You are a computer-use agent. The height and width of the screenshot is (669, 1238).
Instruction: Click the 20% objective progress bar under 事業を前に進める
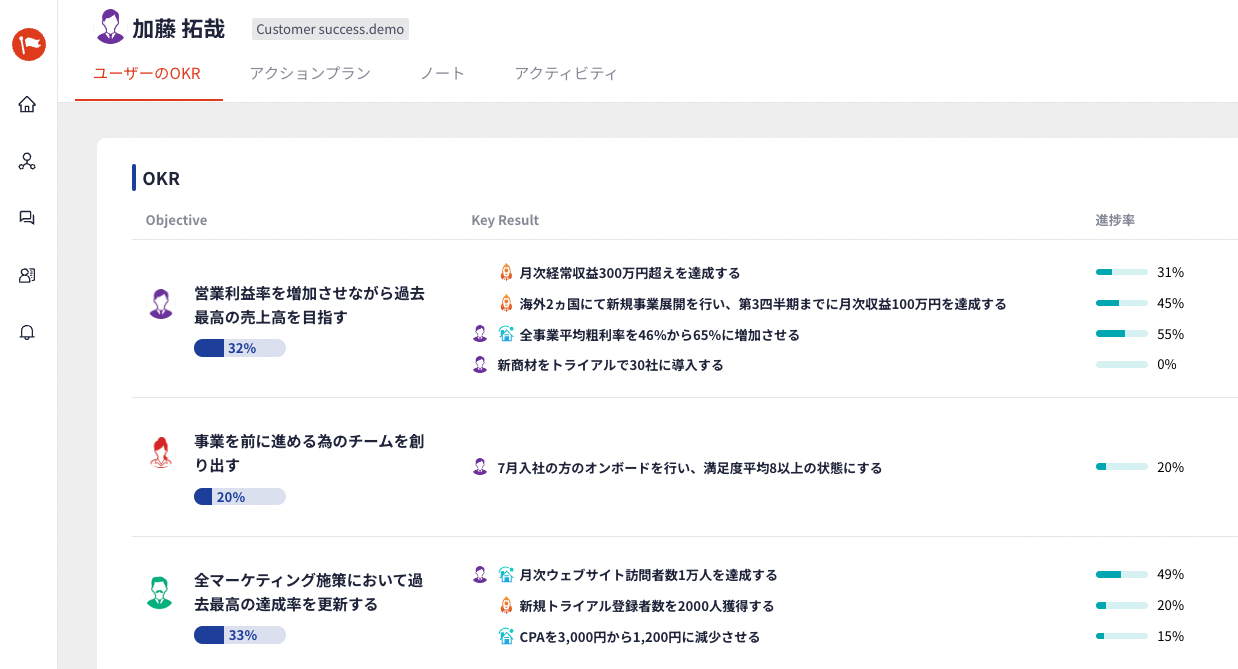240,496
